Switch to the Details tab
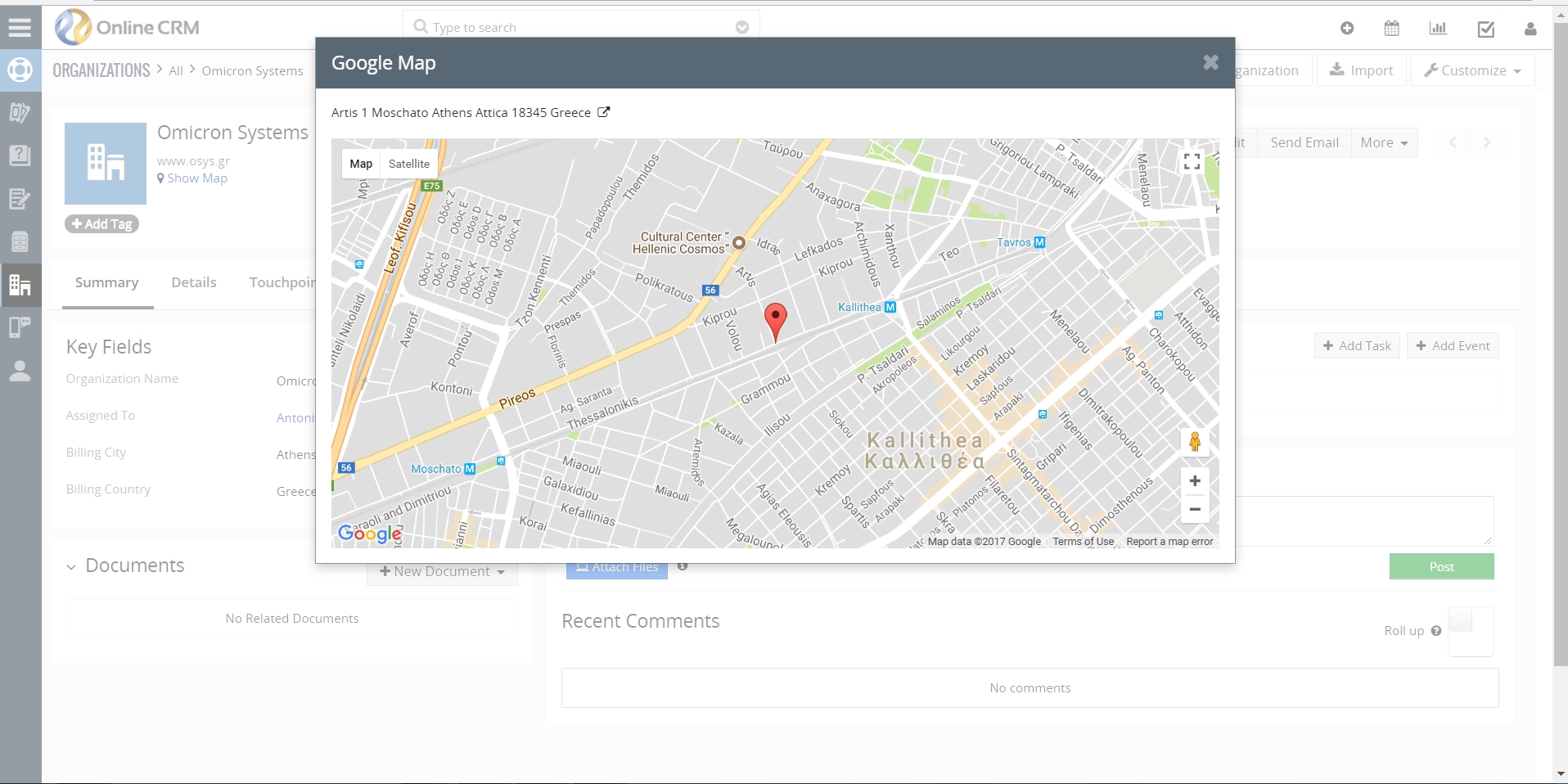 click(194, 282)
